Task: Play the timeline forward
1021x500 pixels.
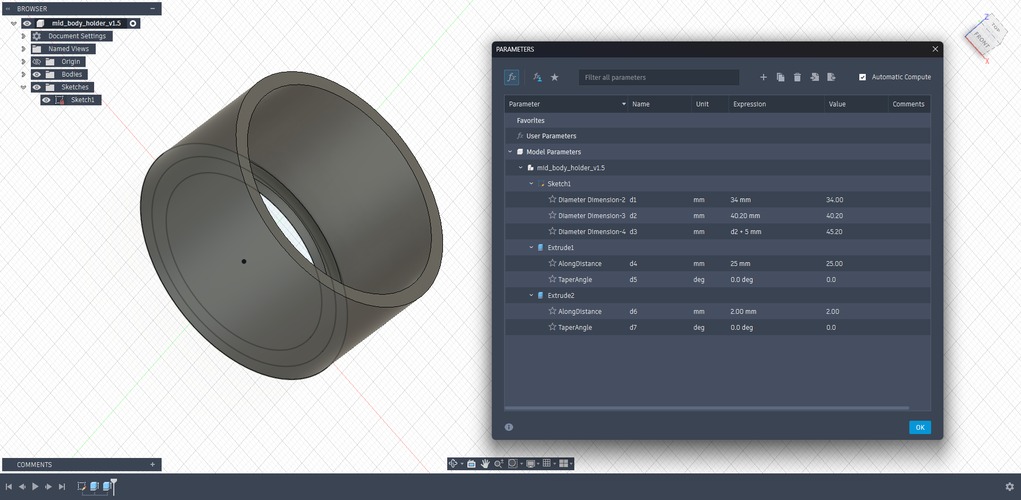Action: [35, 486]
